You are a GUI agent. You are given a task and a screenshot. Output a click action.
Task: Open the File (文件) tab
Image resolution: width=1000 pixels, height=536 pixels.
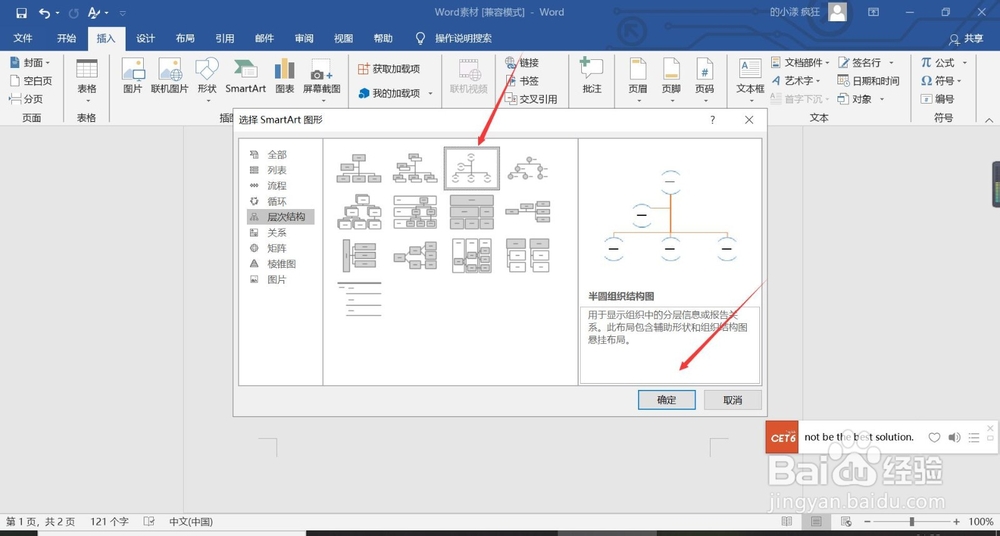[x=23, y=38]
